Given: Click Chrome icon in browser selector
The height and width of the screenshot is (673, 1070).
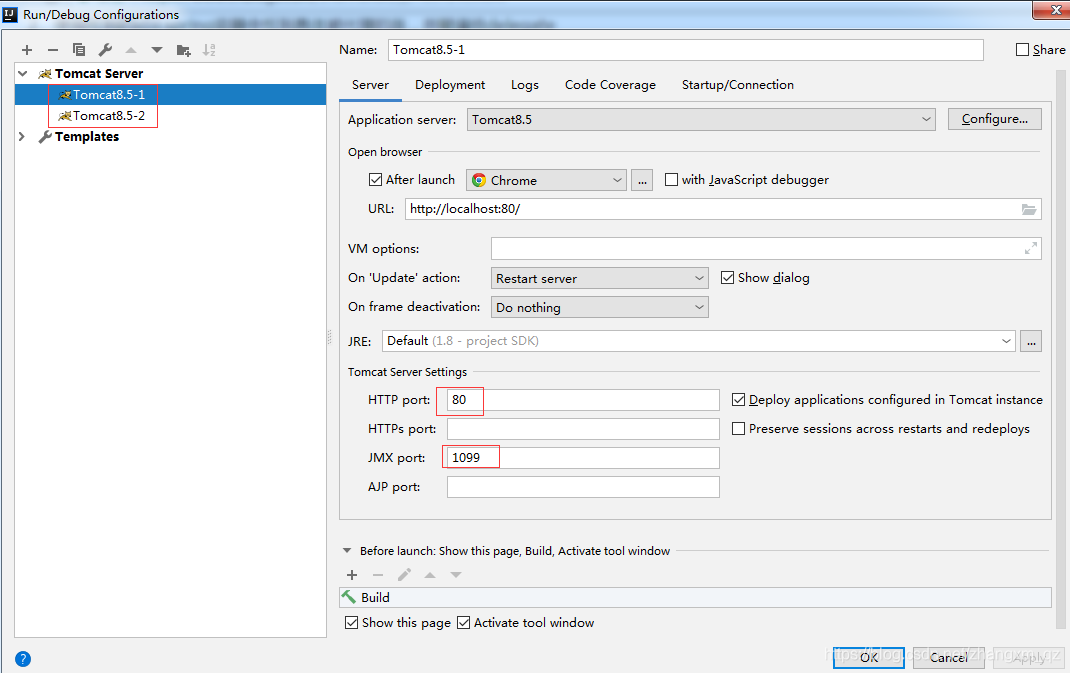Looking at the screenshot, I should click(x=479, y=180).
